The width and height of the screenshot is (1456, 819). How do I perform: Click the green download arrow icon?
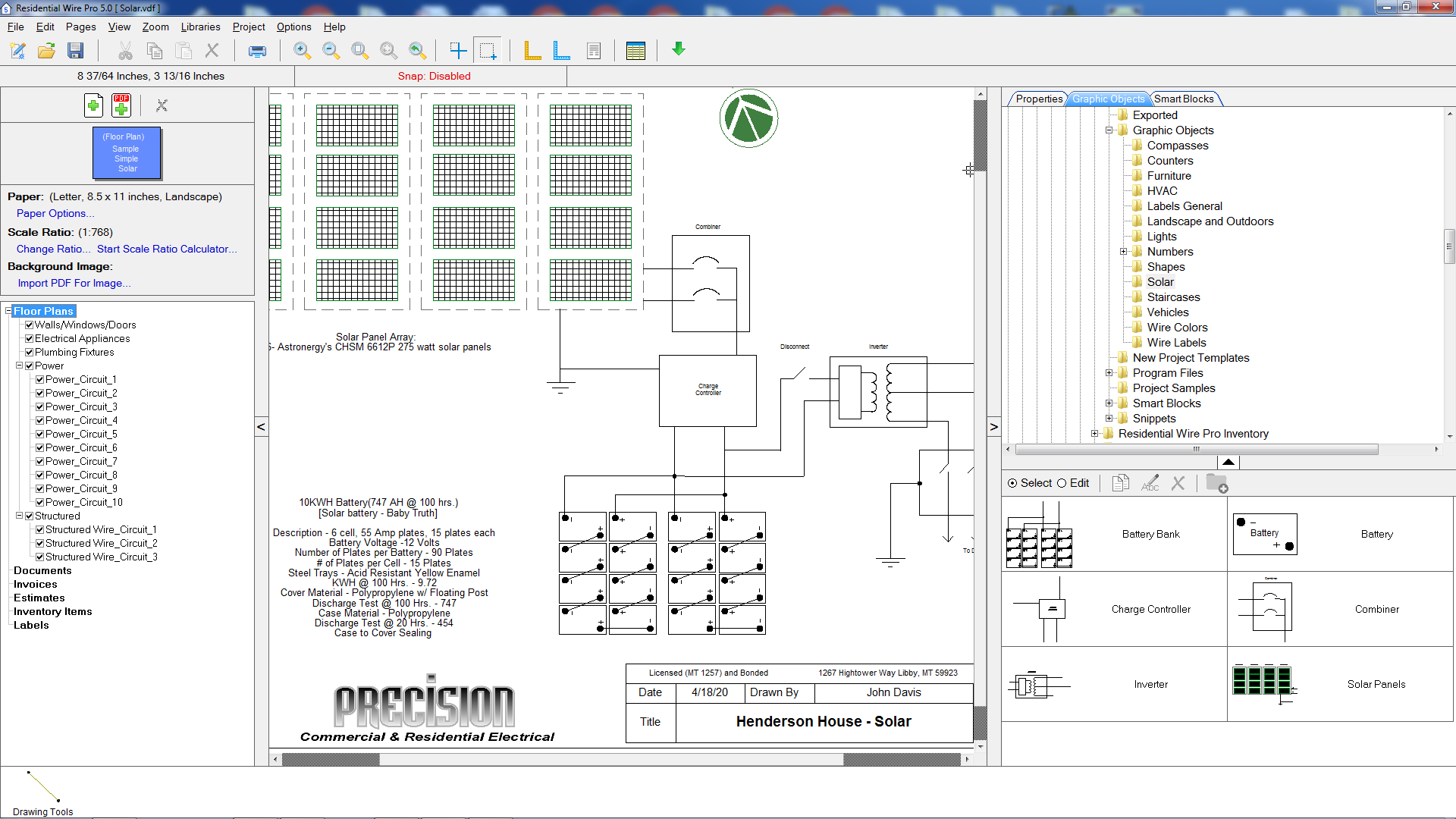click(x=679, y=49)
